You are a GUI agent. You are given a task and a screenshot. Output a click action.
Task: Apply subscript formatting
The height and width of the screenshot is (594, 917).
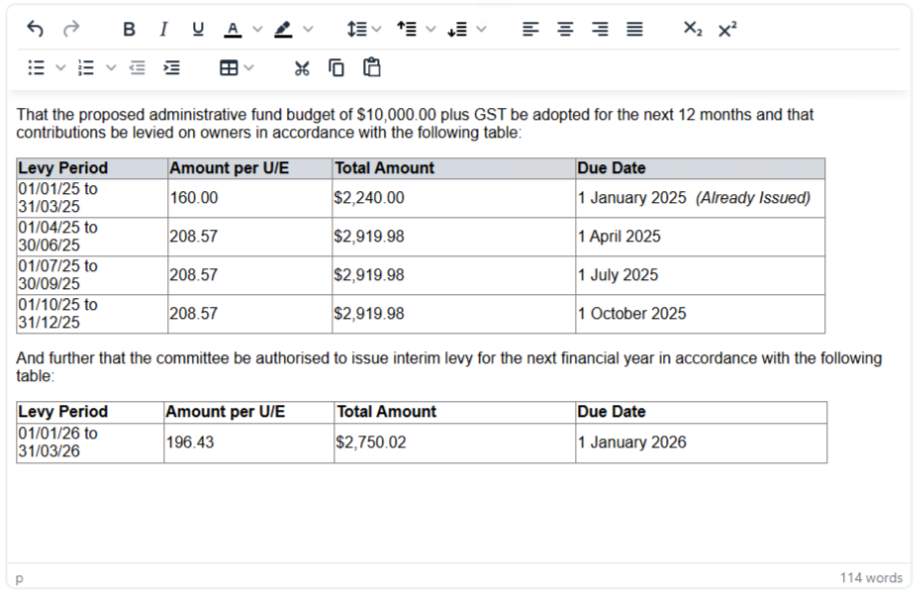[x=692, y=29]
